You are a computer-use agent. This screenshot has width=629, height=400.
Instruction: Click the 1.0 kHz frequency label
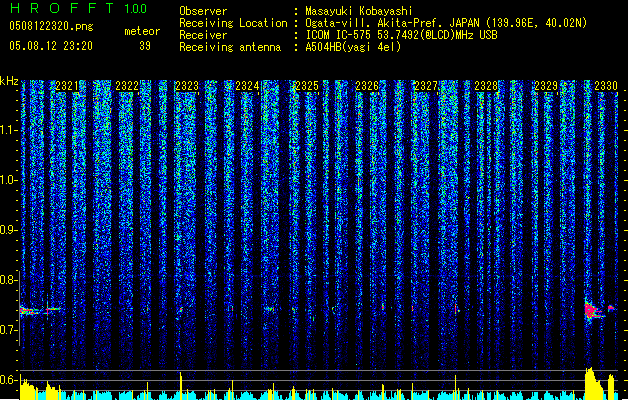[x=8, y=180]
